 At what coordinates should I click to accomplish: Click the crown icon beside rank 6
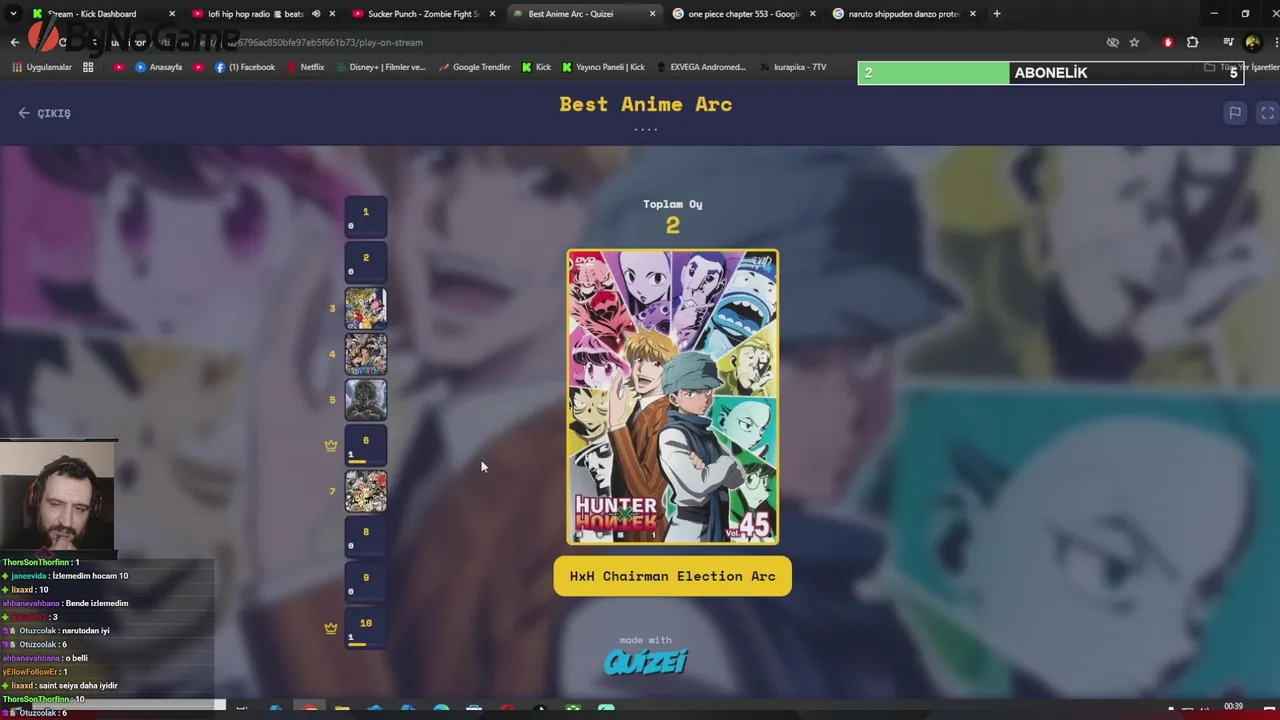(x=331, y=446)
